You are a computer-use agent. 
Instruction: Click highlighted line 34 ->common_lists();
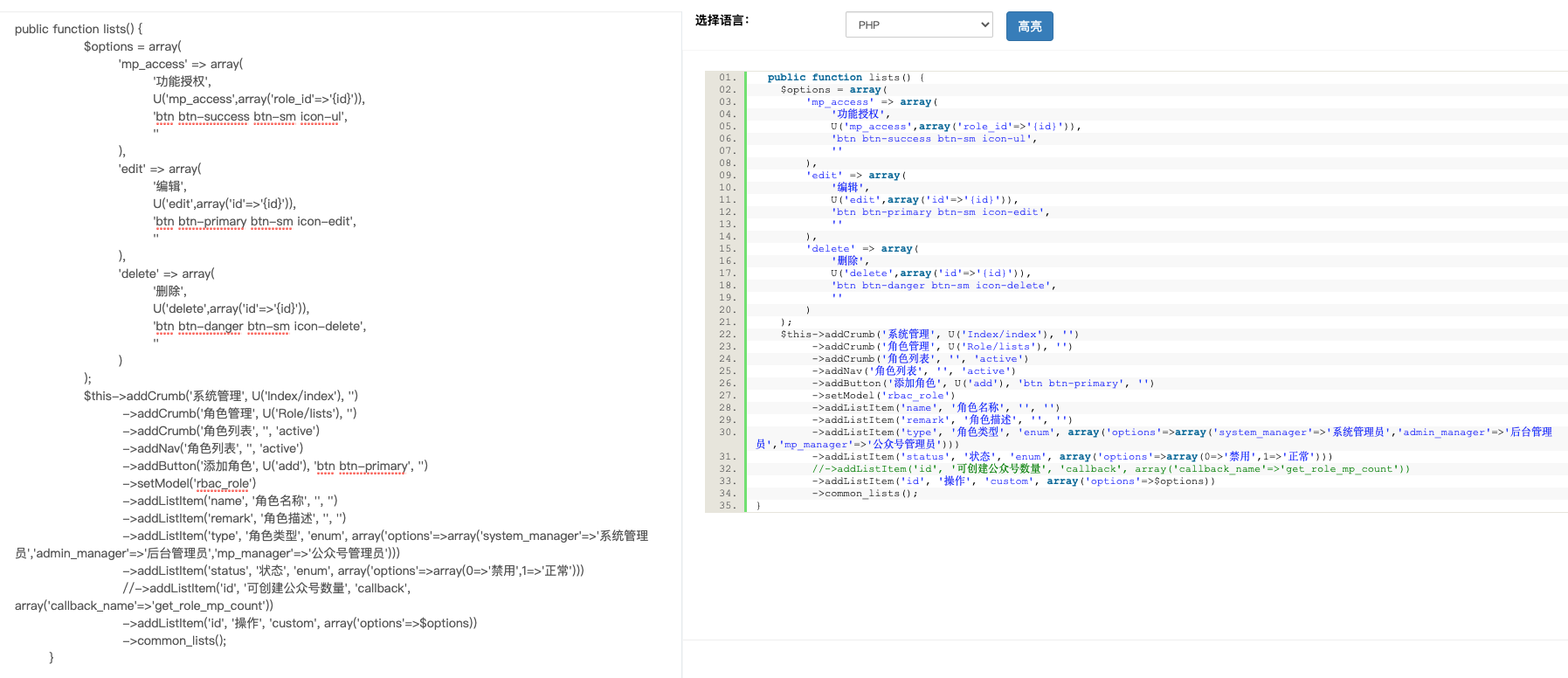pos(865,493)
